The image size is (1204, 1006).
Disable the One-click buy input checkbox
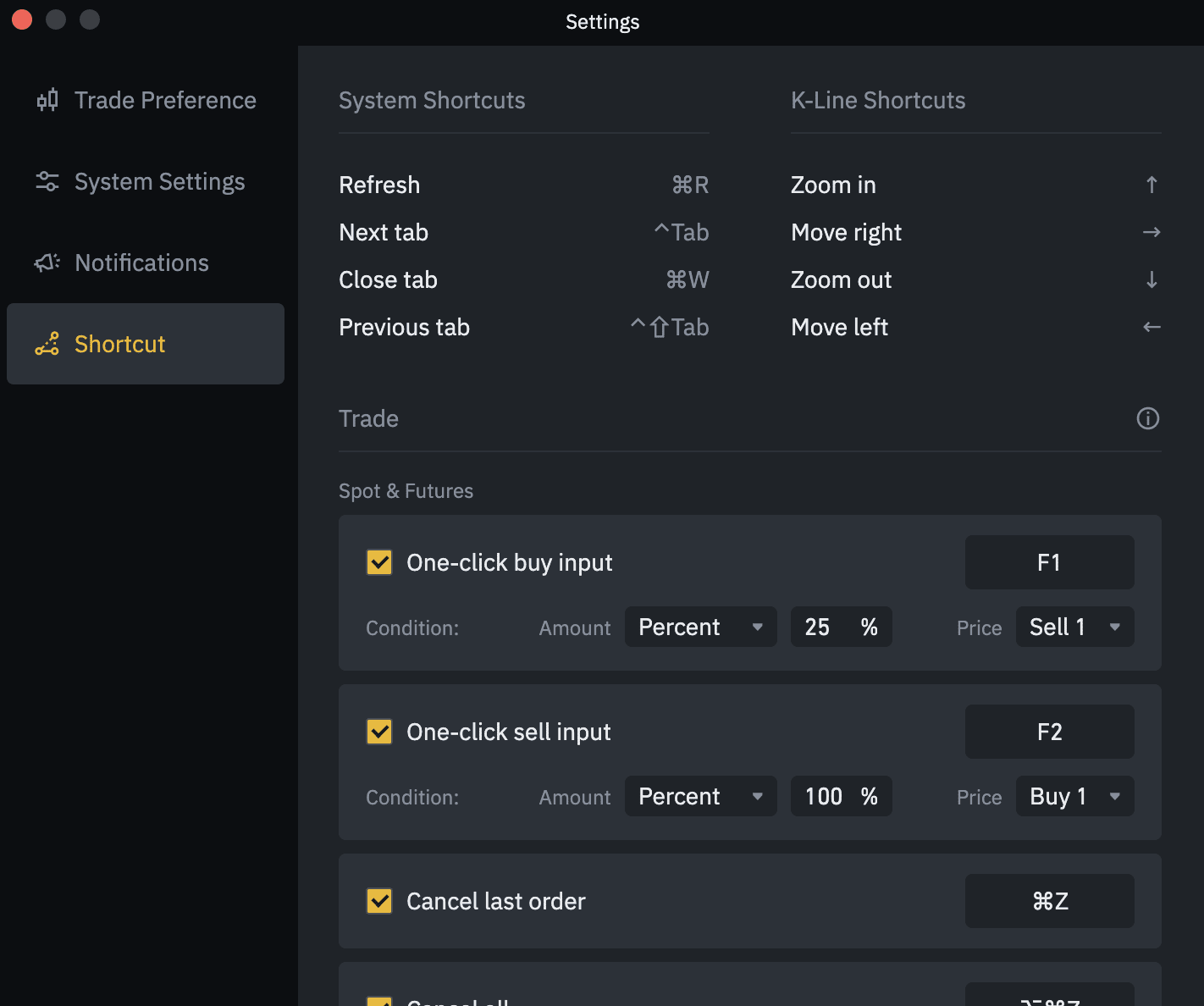click(x=379, y=562)
